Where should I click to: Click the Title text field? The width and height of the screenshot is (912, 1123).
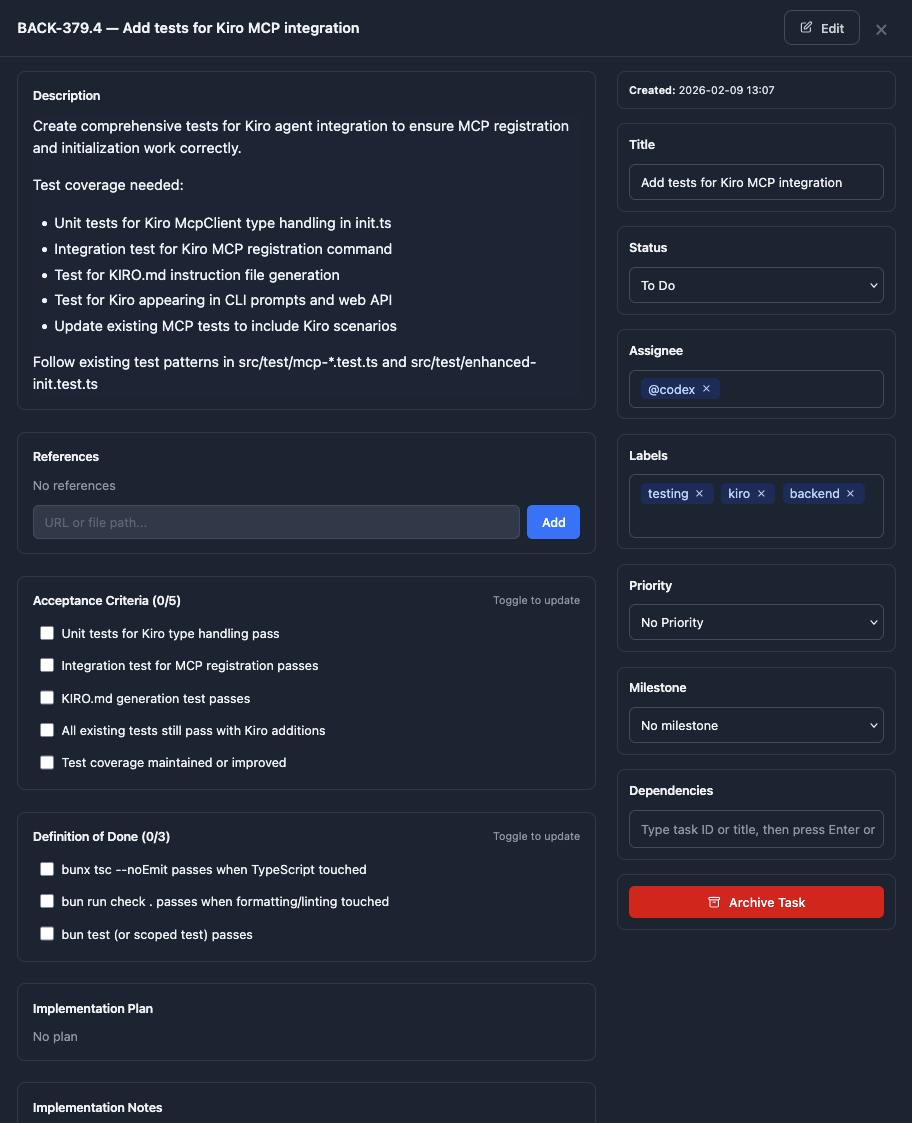[x=756, y=182]
